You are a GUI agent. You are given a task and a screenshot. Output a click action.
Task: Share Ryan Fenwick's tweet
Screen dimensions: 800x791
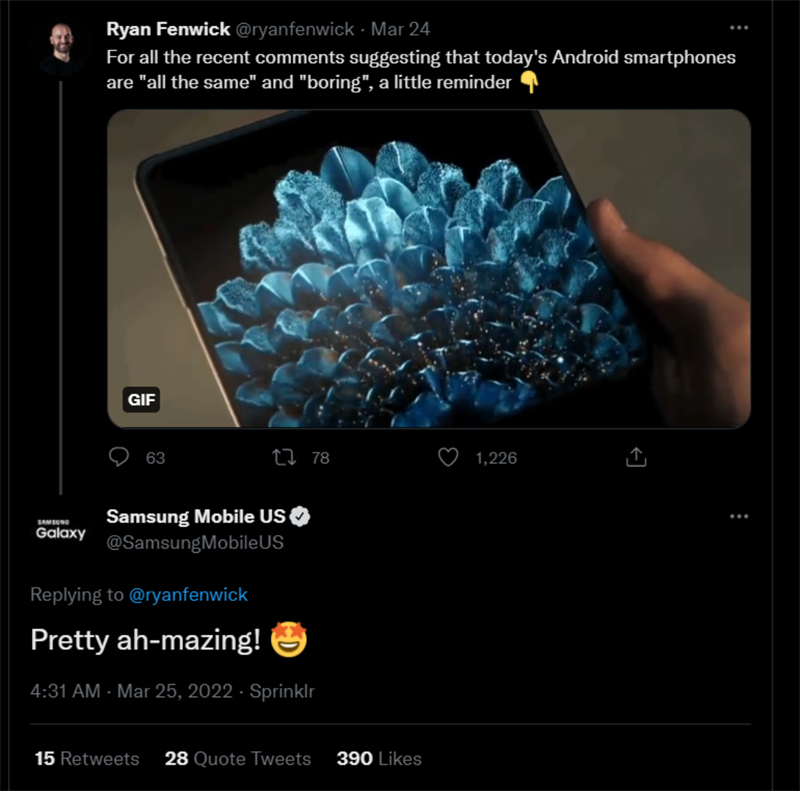click(636, 458)
